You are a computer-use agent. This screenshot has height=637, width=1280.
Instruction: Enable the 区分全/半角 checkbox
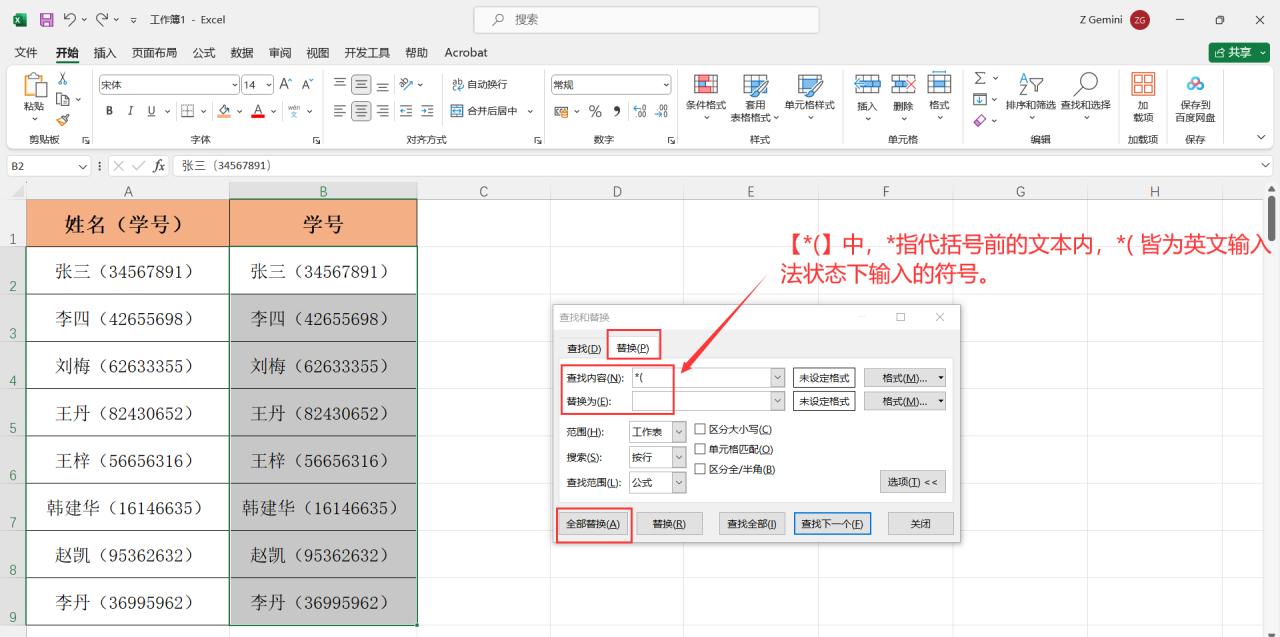click(701, 469)
